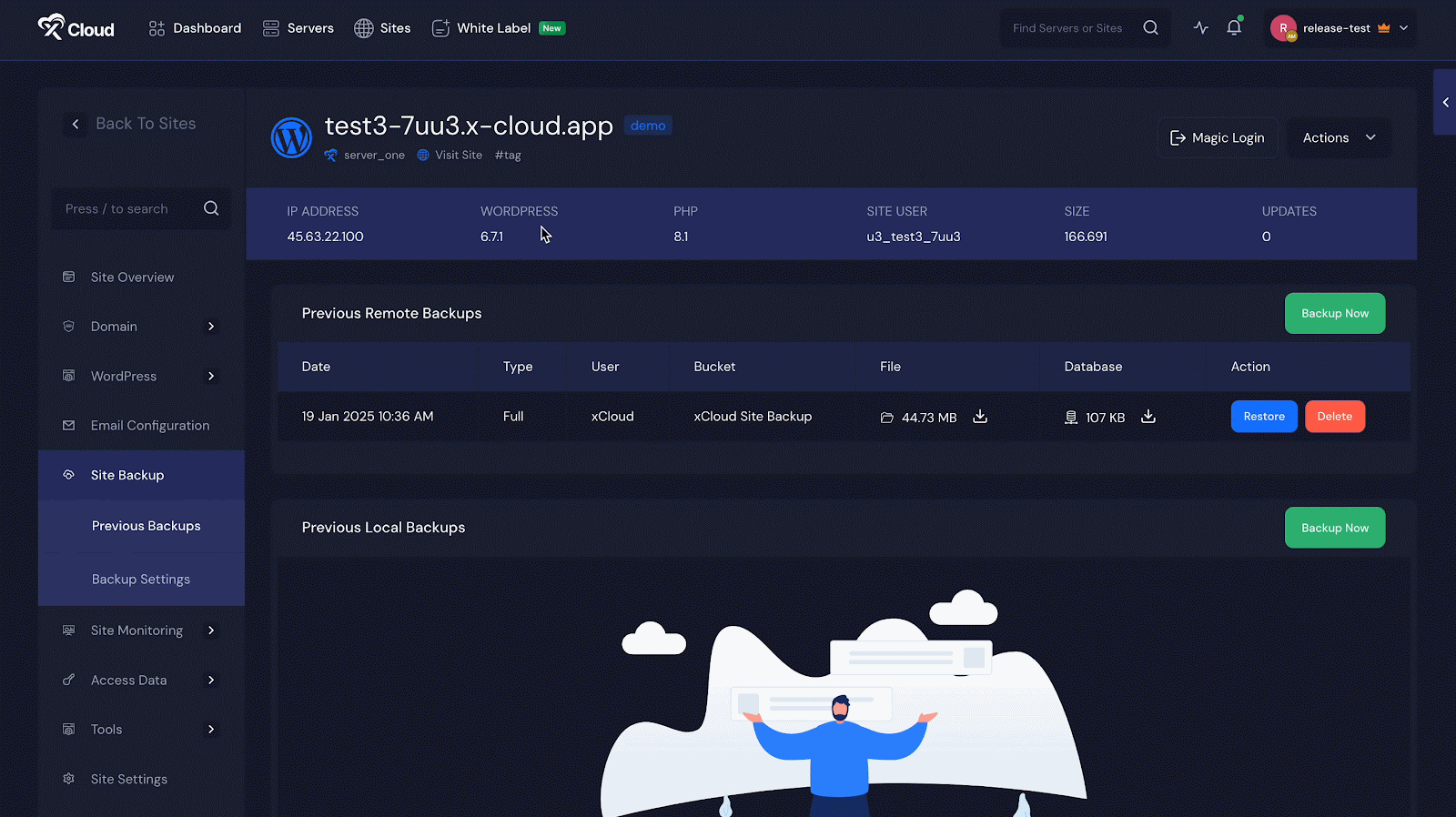Viewport: 1456px width, 817px height.
Task: Click the Dashboard grid icon
Action: (x=157, y=28)
